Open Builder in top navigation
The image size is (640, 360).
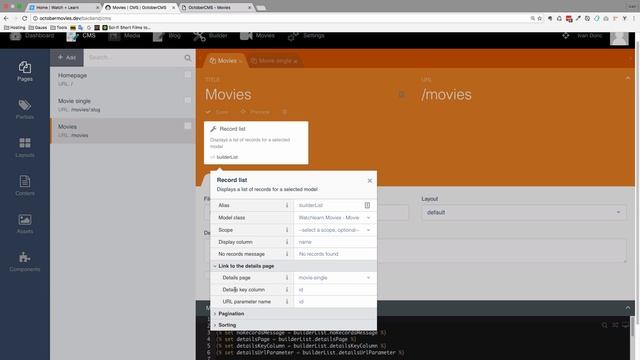(211, 36)
